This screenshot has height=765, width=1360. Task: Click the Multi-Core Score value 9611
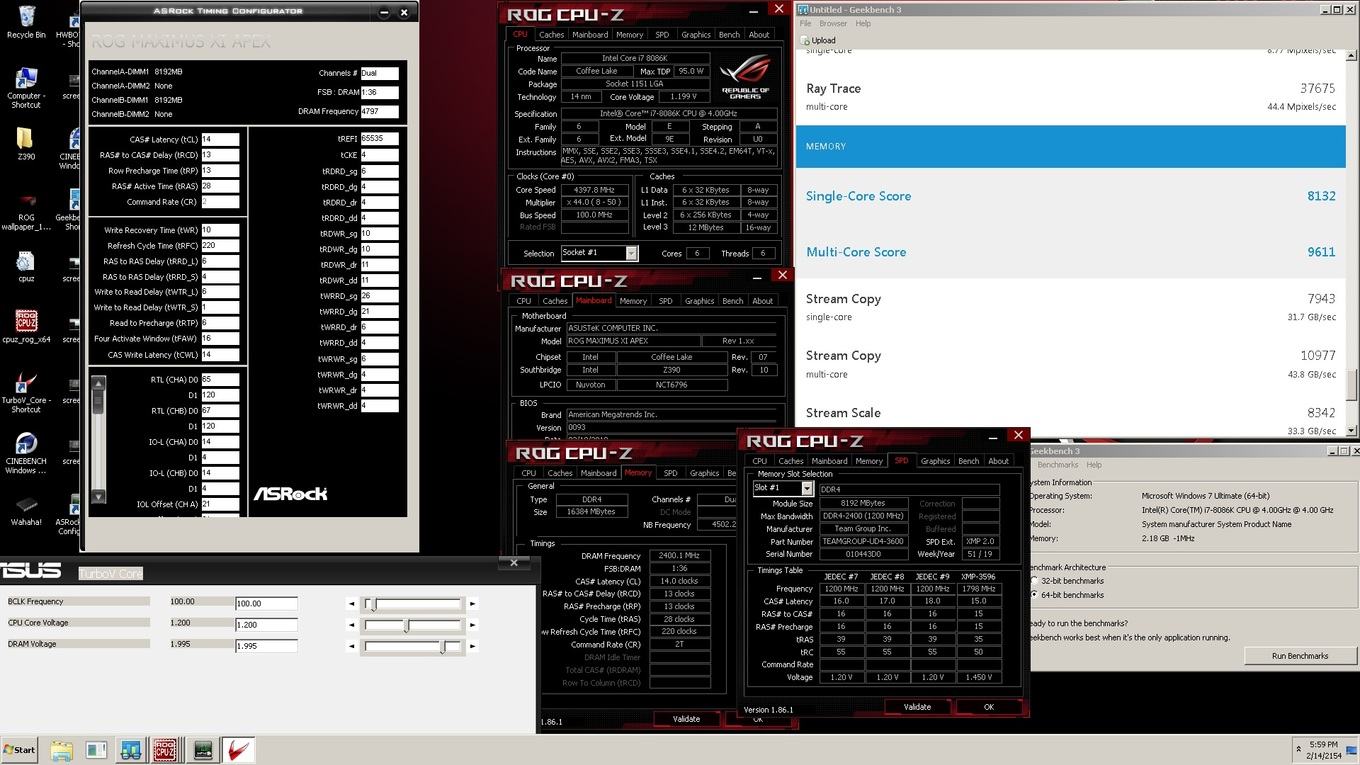[1321, 252]
